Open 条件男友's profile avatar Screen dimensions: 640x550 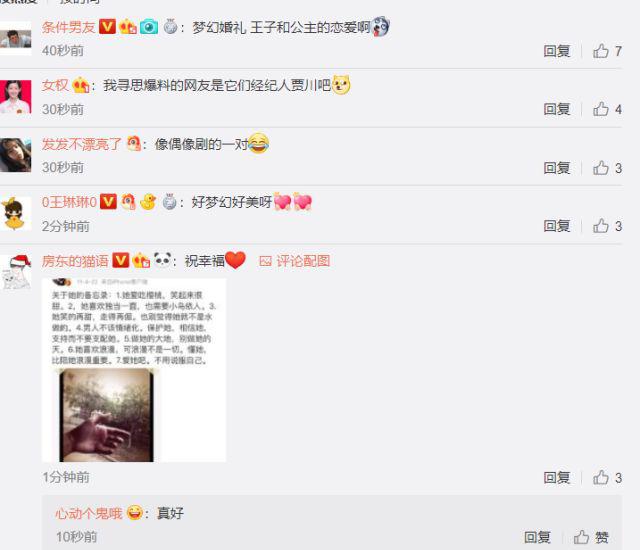pyautogui.click(x=16, y=38)
